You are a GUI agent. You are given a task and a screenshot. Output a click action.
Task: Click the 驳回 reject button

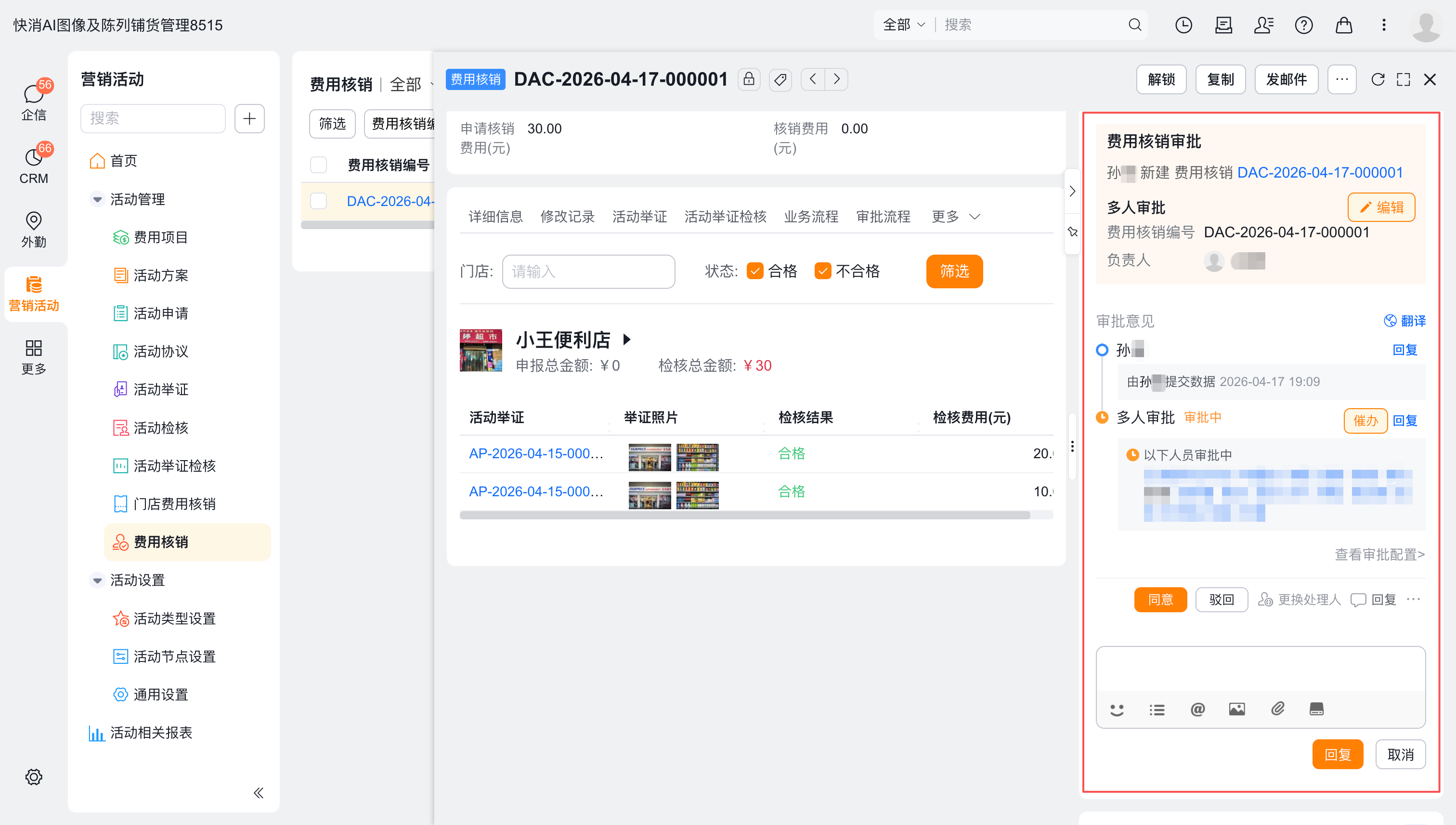(1222, 599)
